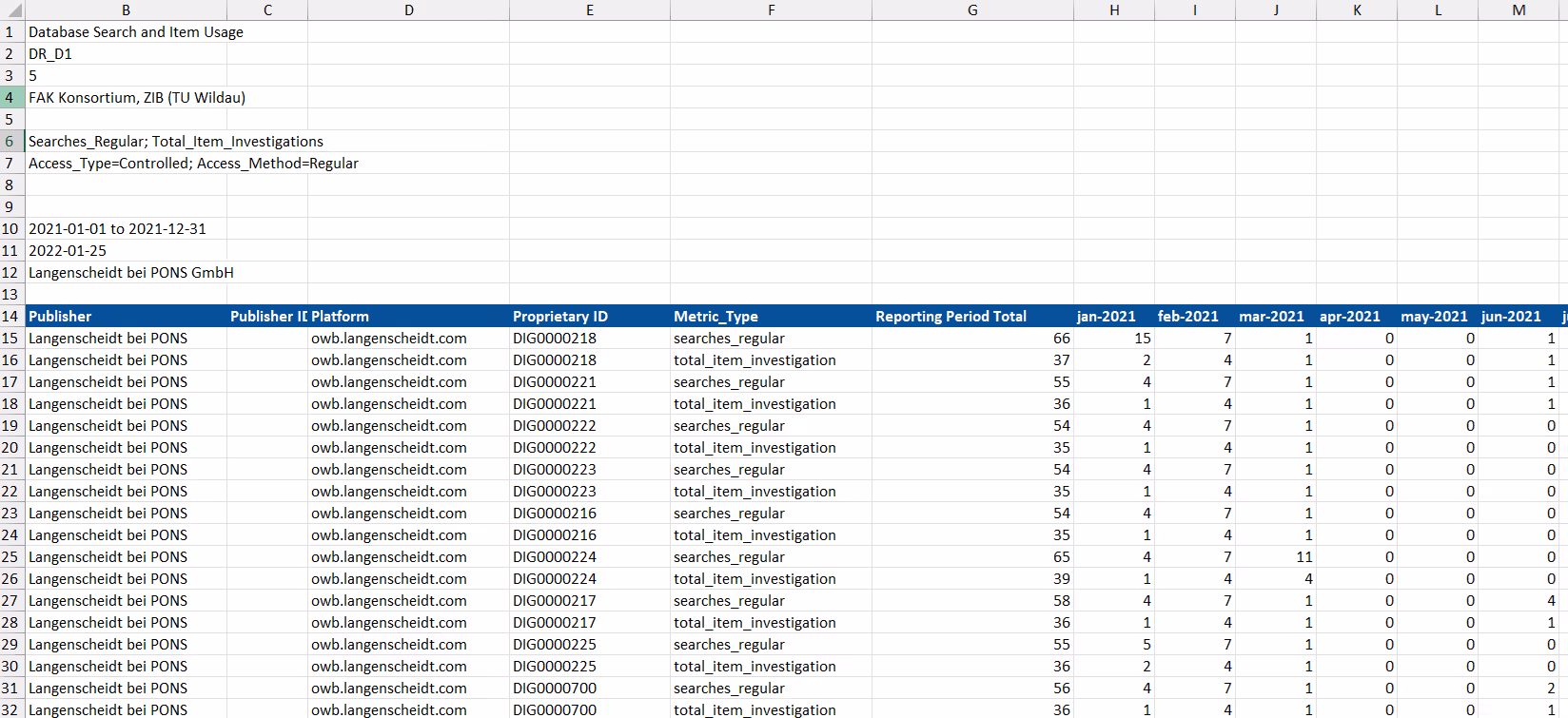Click the 'feb-2021' header cell

(x=1195, y=317)
